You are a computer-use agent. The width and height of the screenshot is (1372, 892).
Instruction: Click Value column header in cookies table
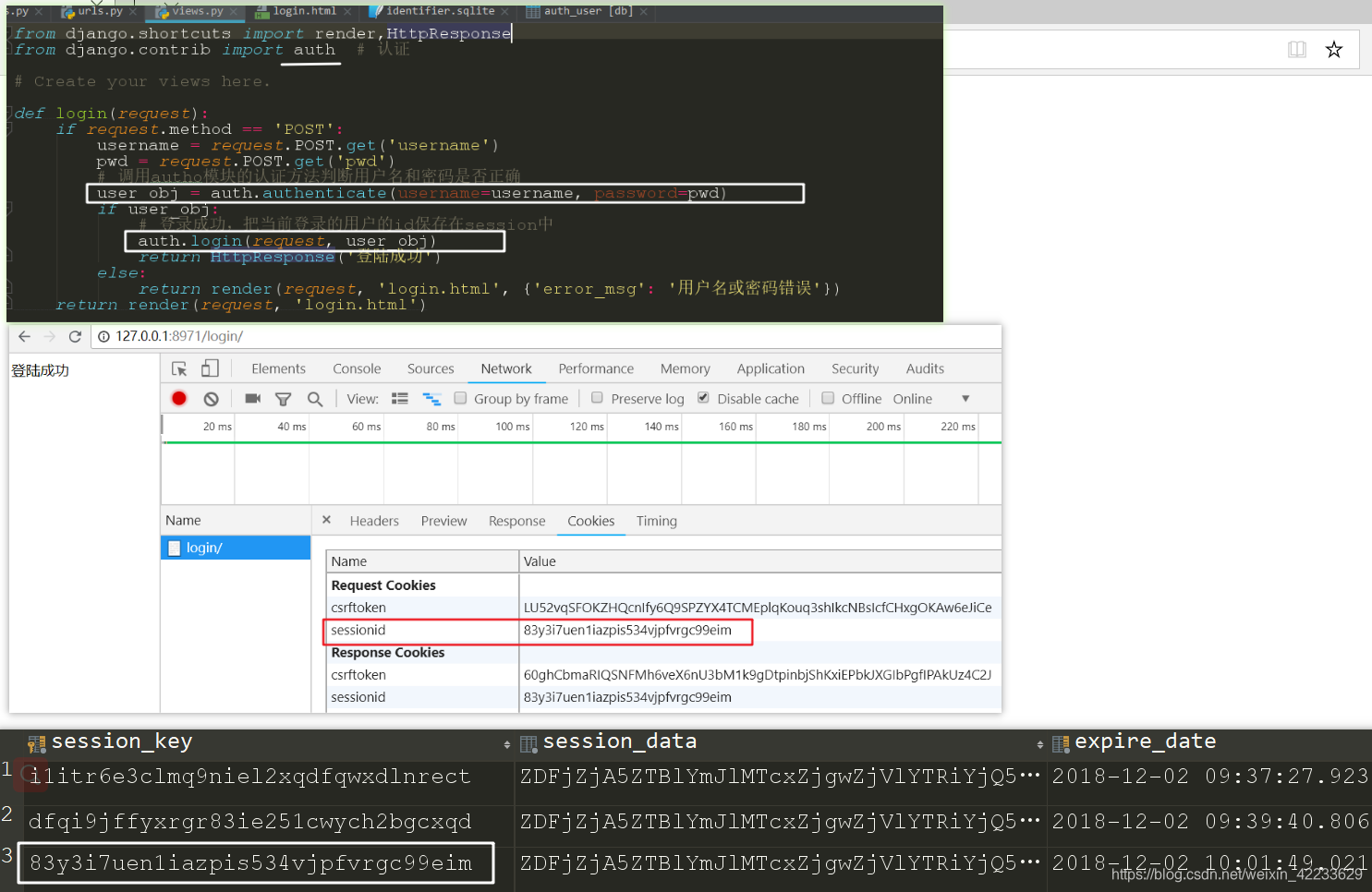pos(759,561)
